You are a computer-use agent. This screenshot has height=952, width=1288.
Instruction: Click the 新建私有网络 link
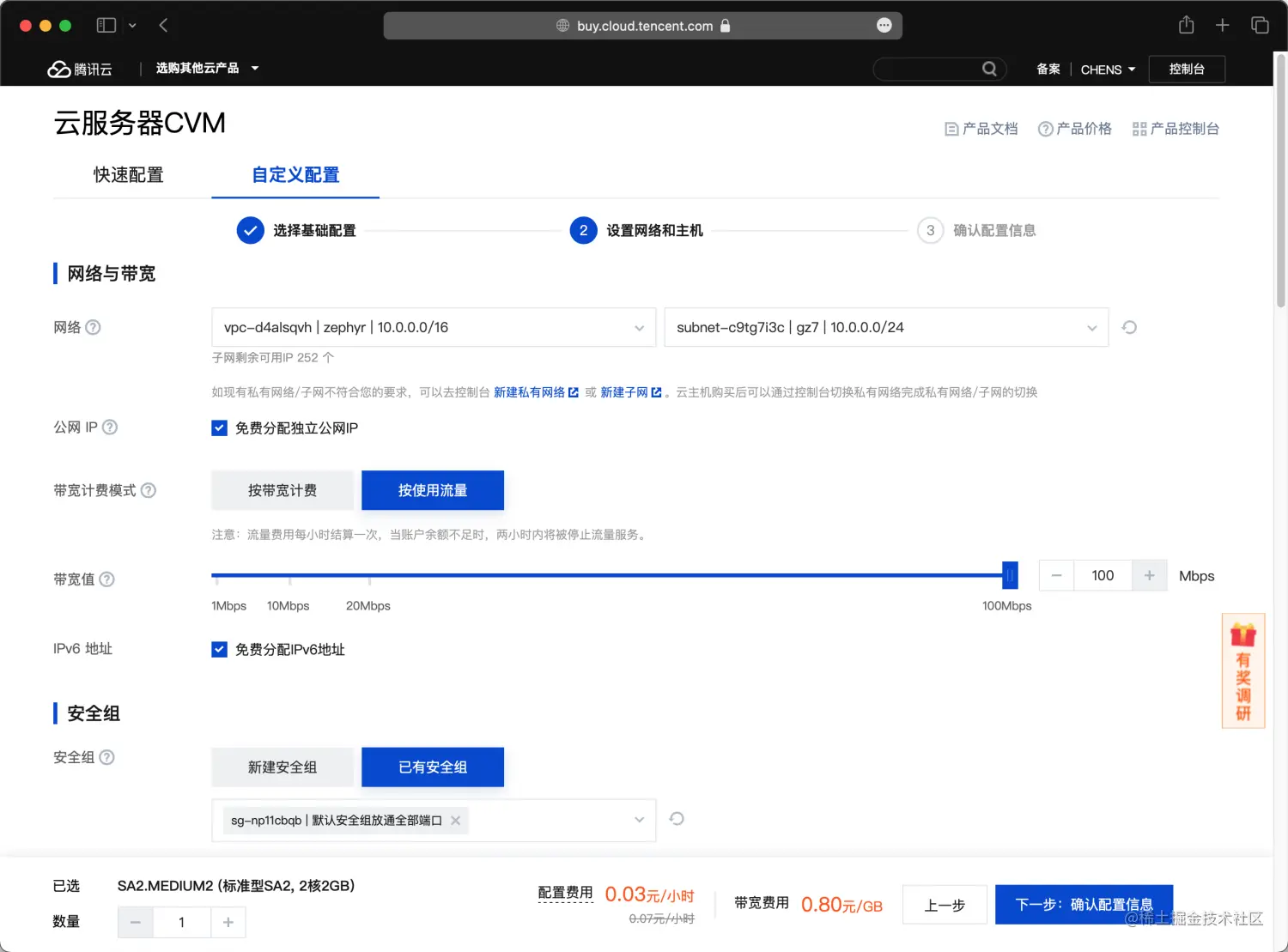pos(536,392)
